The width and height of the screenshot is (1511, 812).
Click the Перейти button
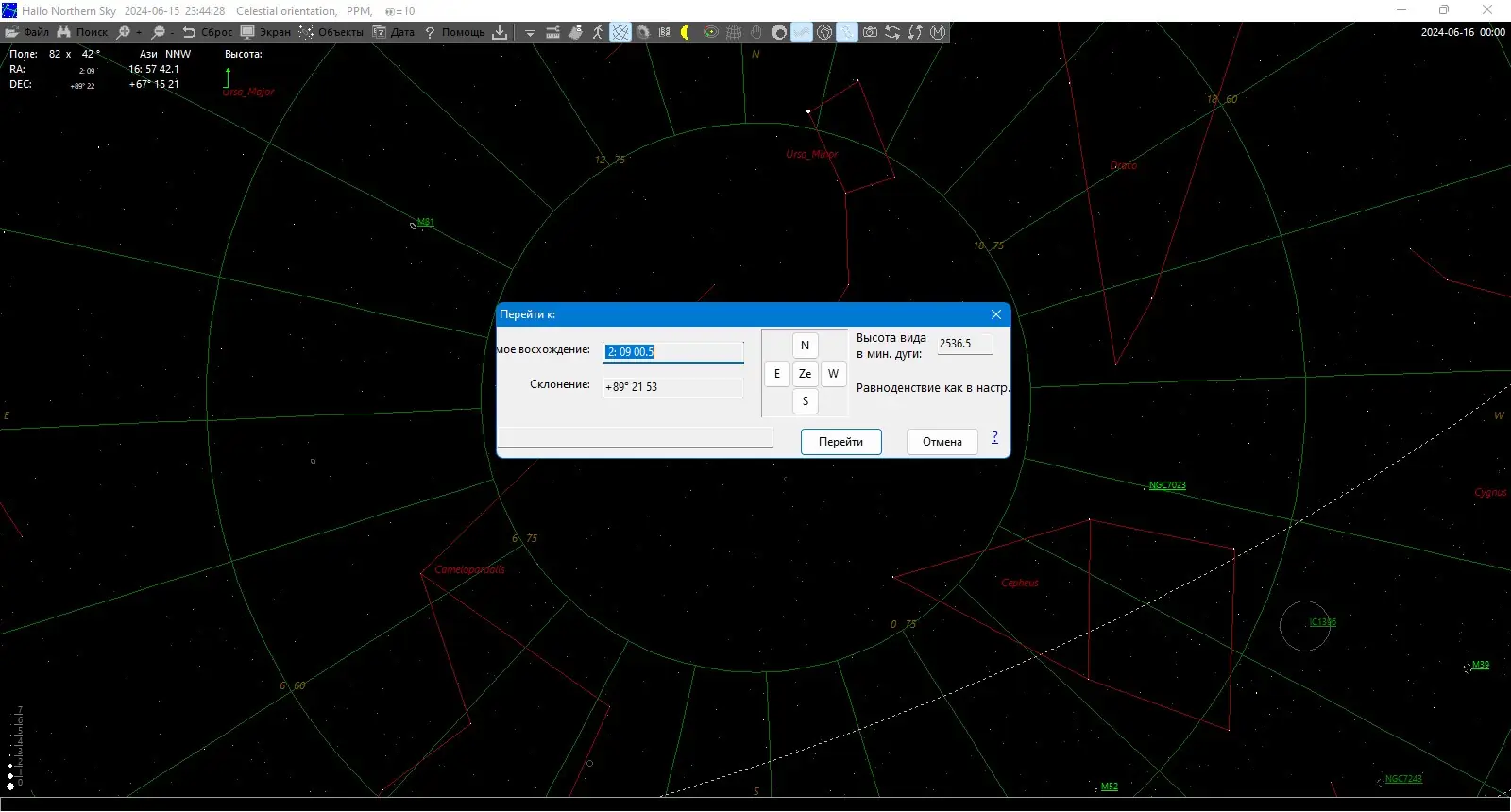tap(840, 442)
